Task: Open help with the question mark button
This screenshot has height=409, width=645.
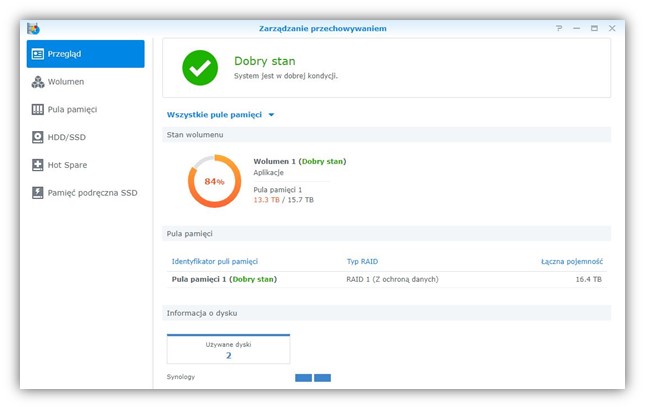Action: [558, 28]
